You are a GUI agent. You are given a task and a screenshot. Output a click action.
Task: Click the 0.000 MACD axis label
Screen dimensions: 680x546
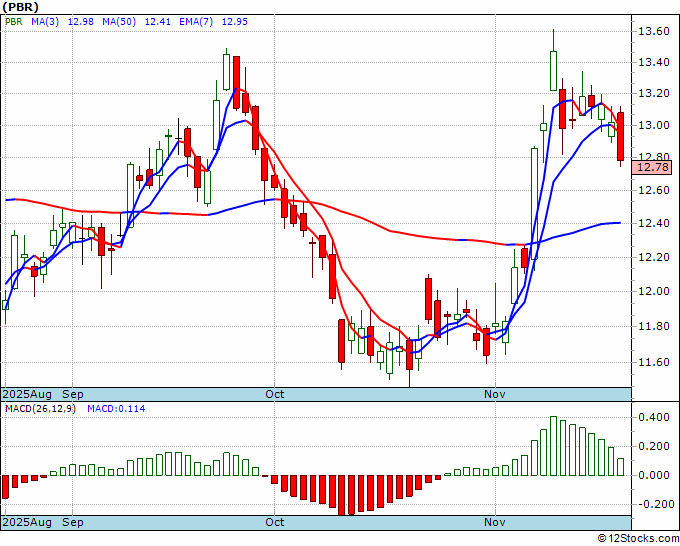pyautogui.click(x=654, y=475)
